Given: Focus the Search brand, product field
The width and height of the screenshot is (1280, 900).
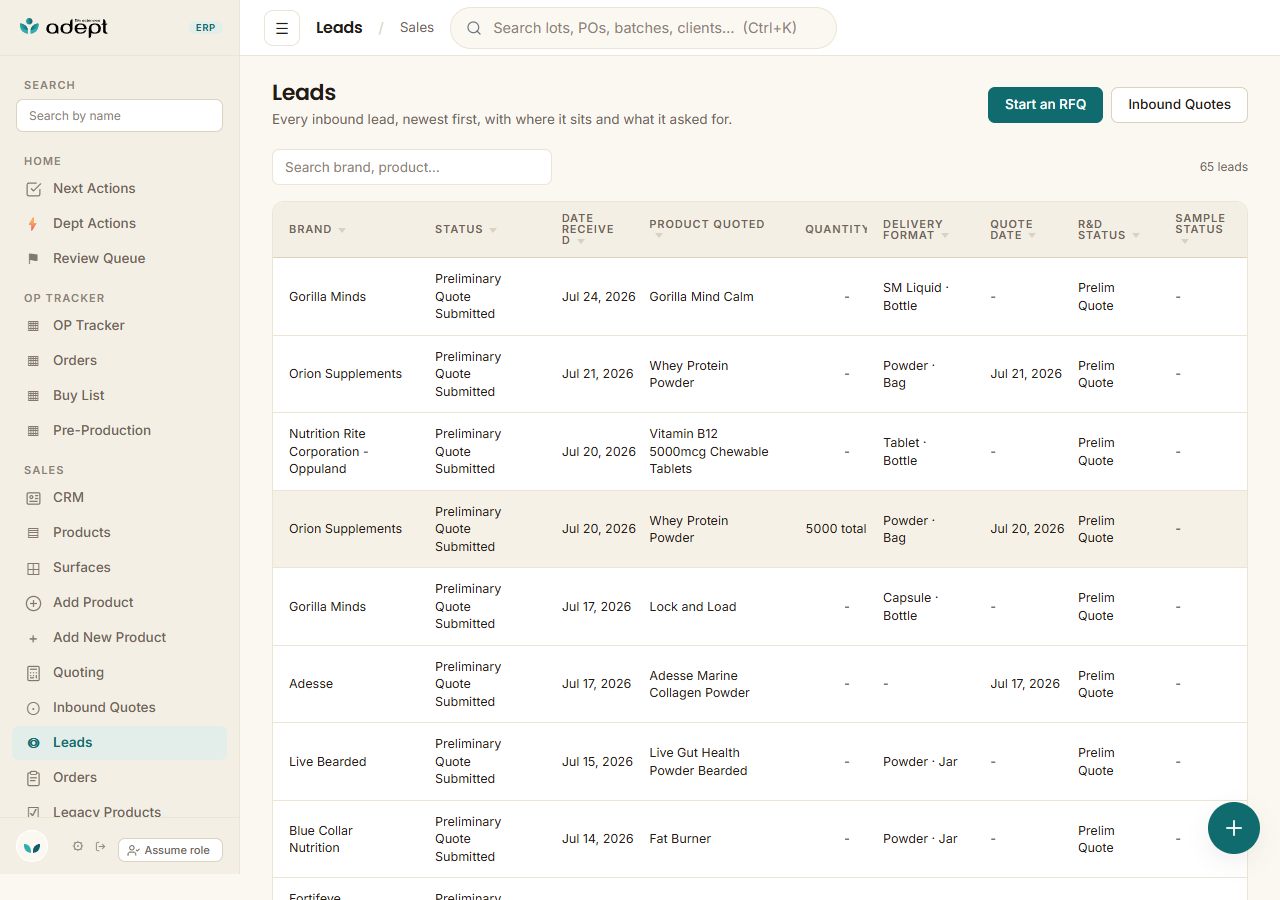Looking at the screenshot, I should pos(412,167).
